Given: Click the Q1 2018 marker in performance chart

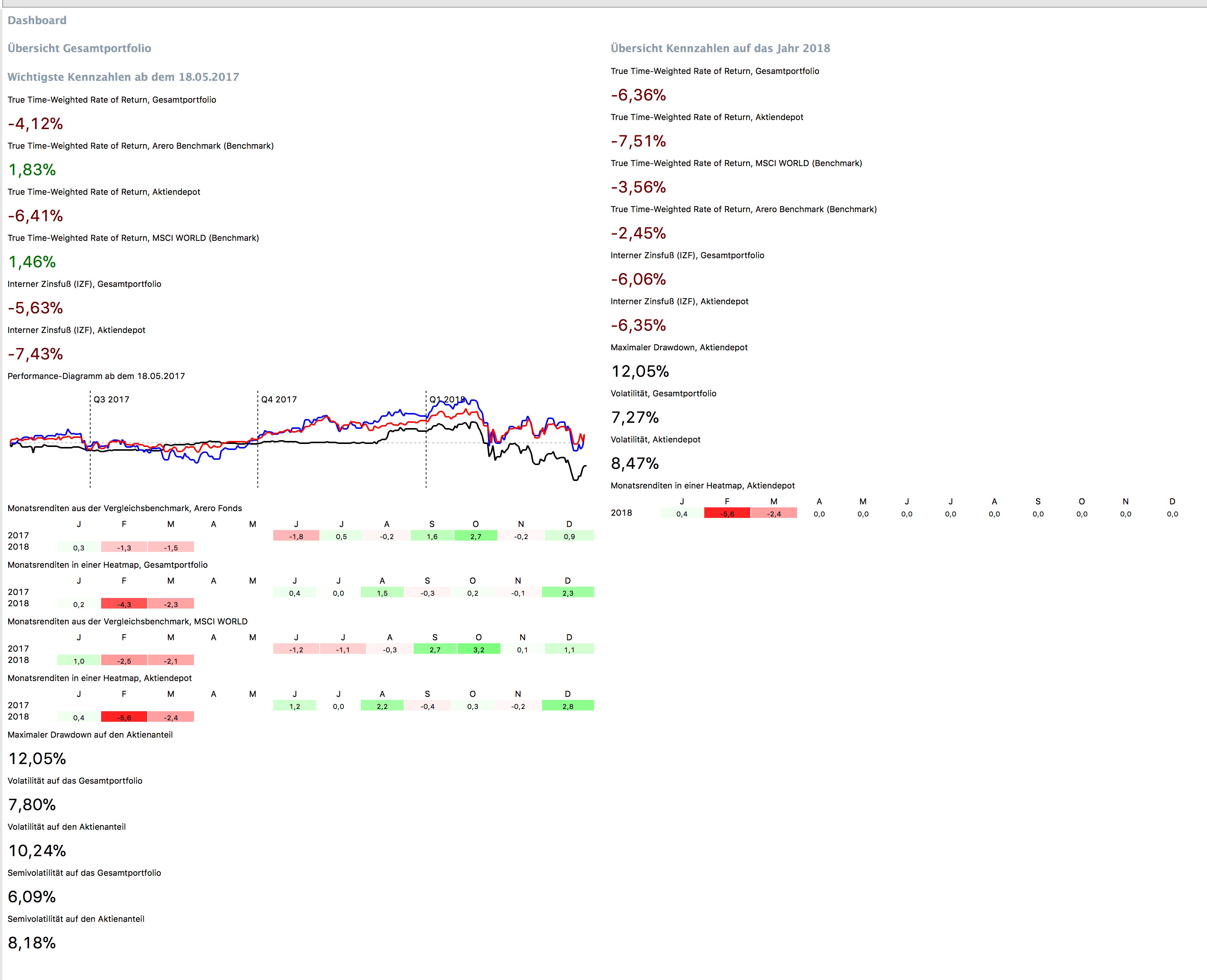Looking at the screenshot, I should click(x=447, y=399).
